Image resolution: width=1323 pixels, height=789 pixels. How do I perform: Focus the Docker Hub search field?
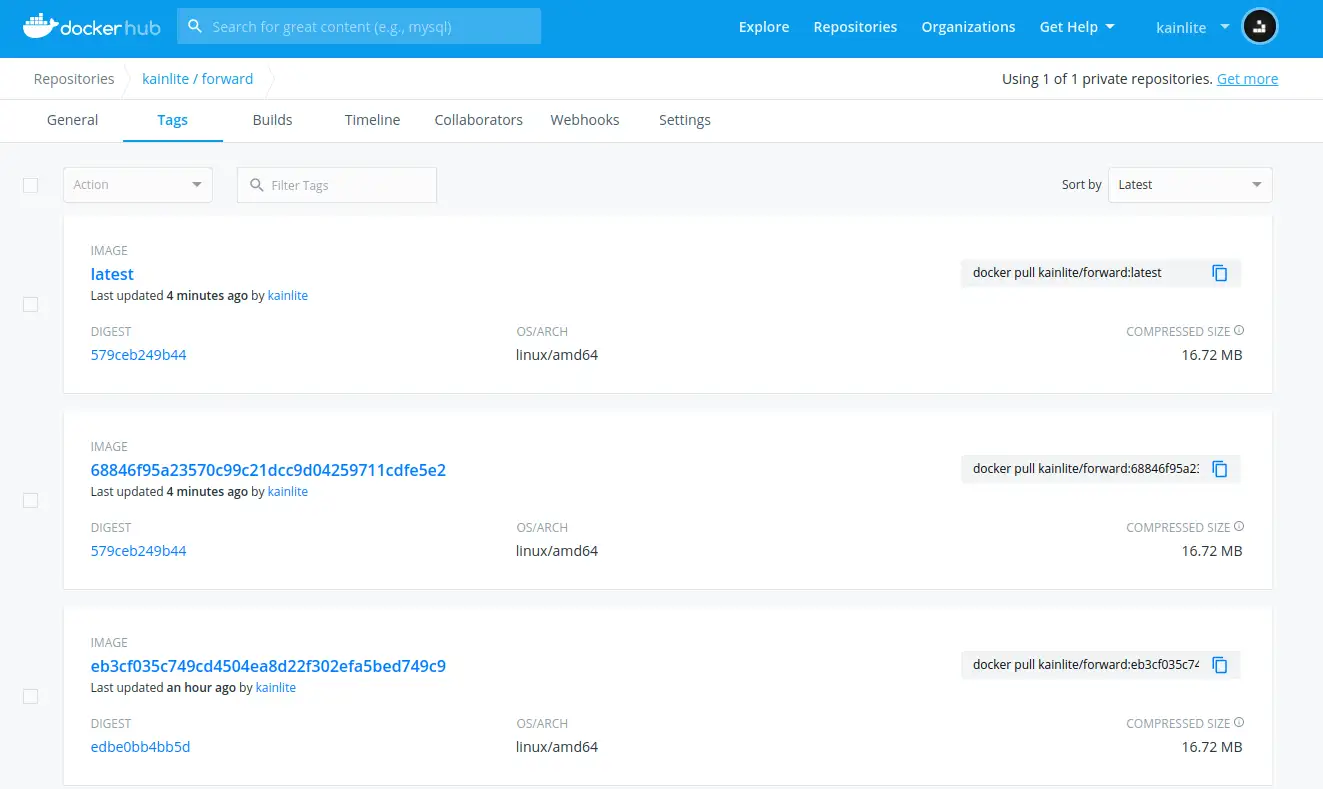tap(359, 26)
